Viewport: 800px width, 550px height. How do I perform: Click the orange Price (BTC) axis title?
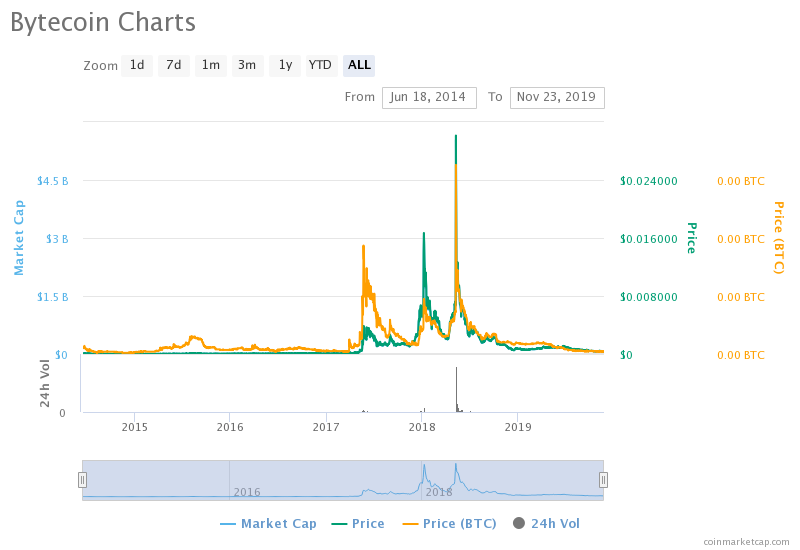point(779,238)
